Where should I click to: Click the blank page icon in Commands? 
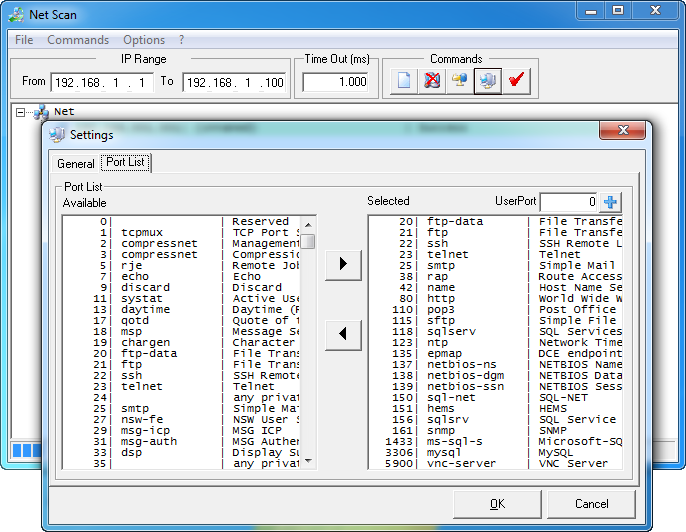tap(404, 81)
